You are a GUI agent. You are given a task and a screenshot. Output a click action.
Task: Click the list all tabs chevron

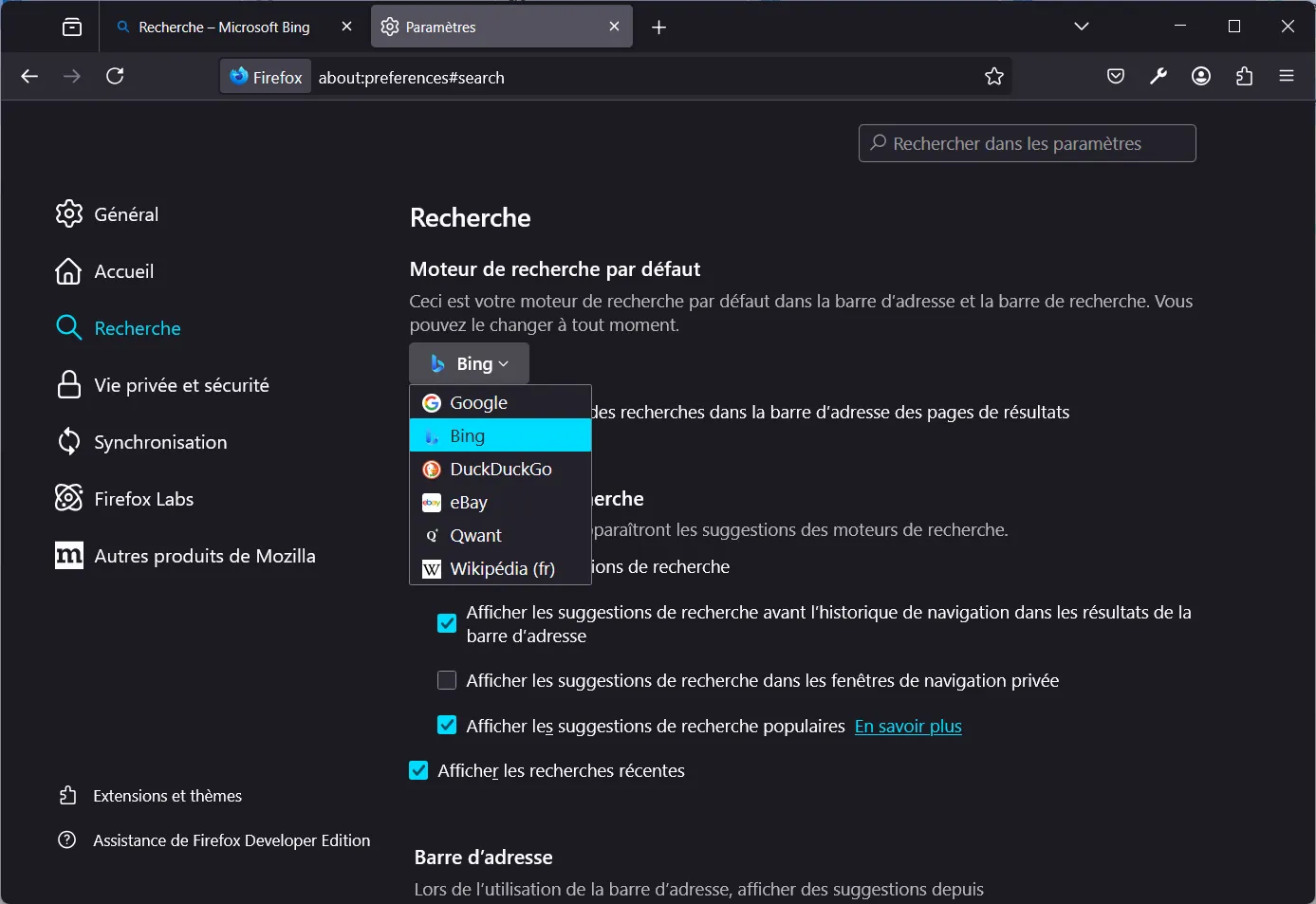click(x=1081, y=27)
